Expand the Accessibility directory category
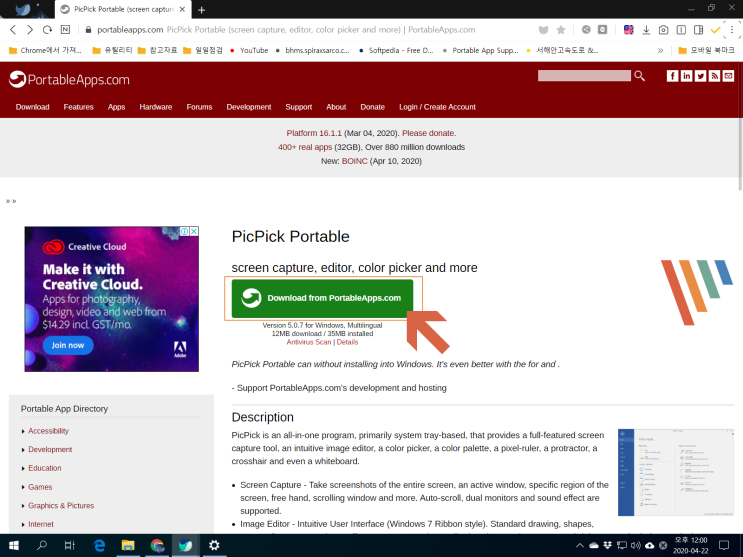 [48, 431]
